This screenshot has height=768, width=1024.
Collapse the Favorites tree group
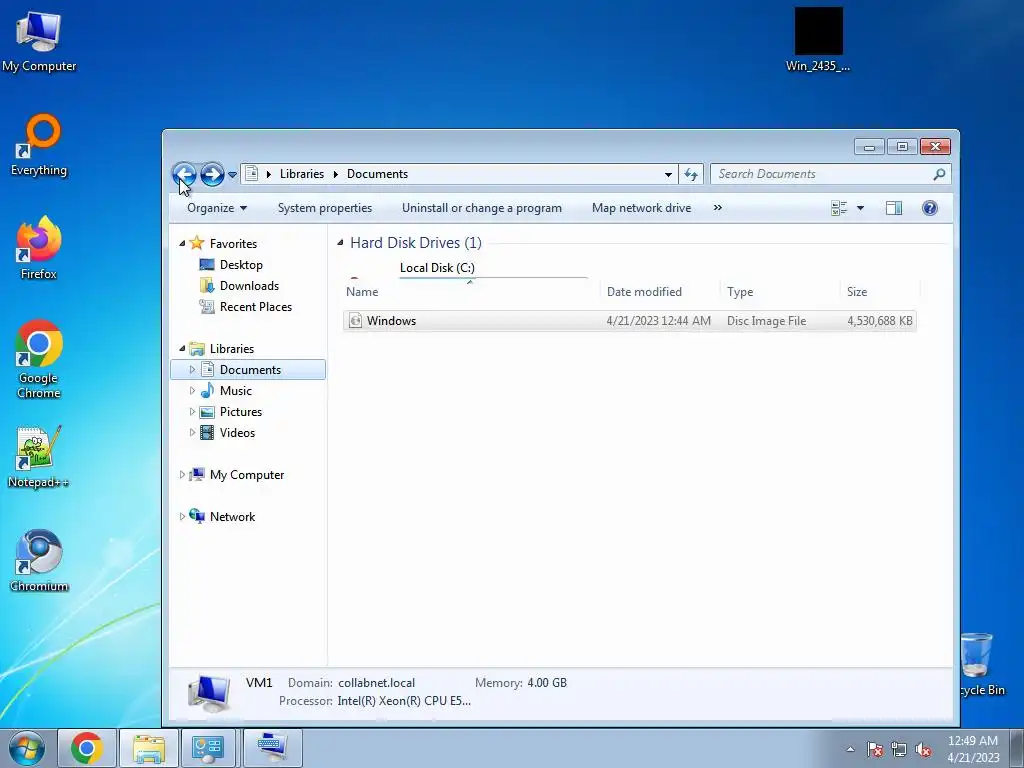(x=182, y=243)
